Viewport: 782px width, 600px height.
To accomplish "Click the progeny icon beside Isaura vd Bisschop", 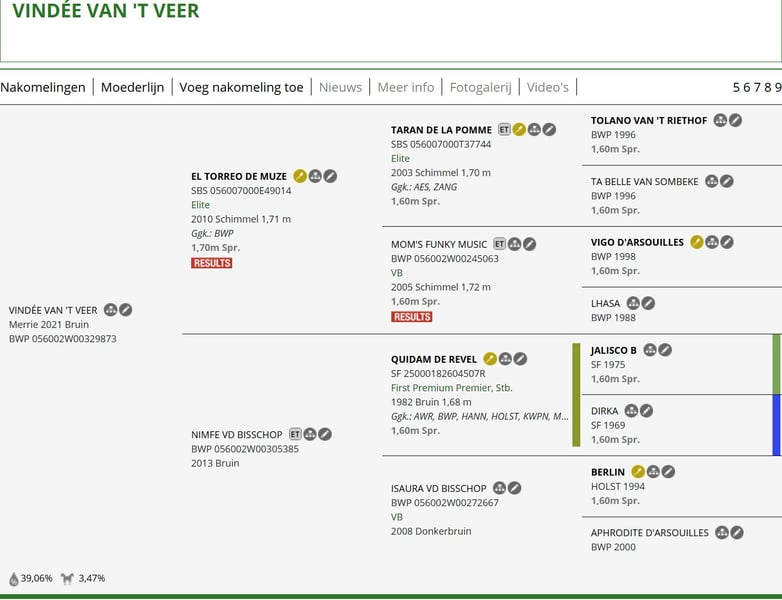I will point(499,488).
